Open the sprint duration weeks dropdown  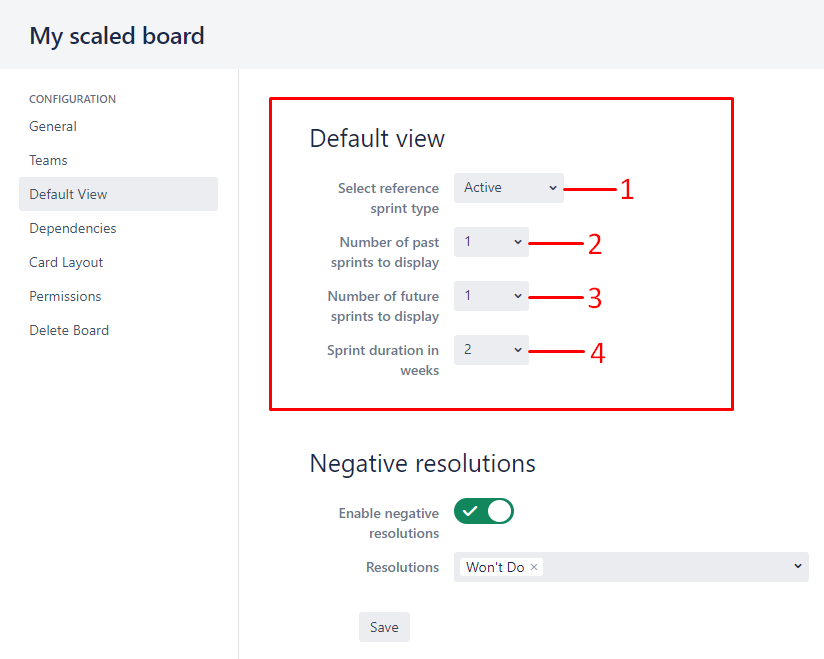(x=491, y=350)
